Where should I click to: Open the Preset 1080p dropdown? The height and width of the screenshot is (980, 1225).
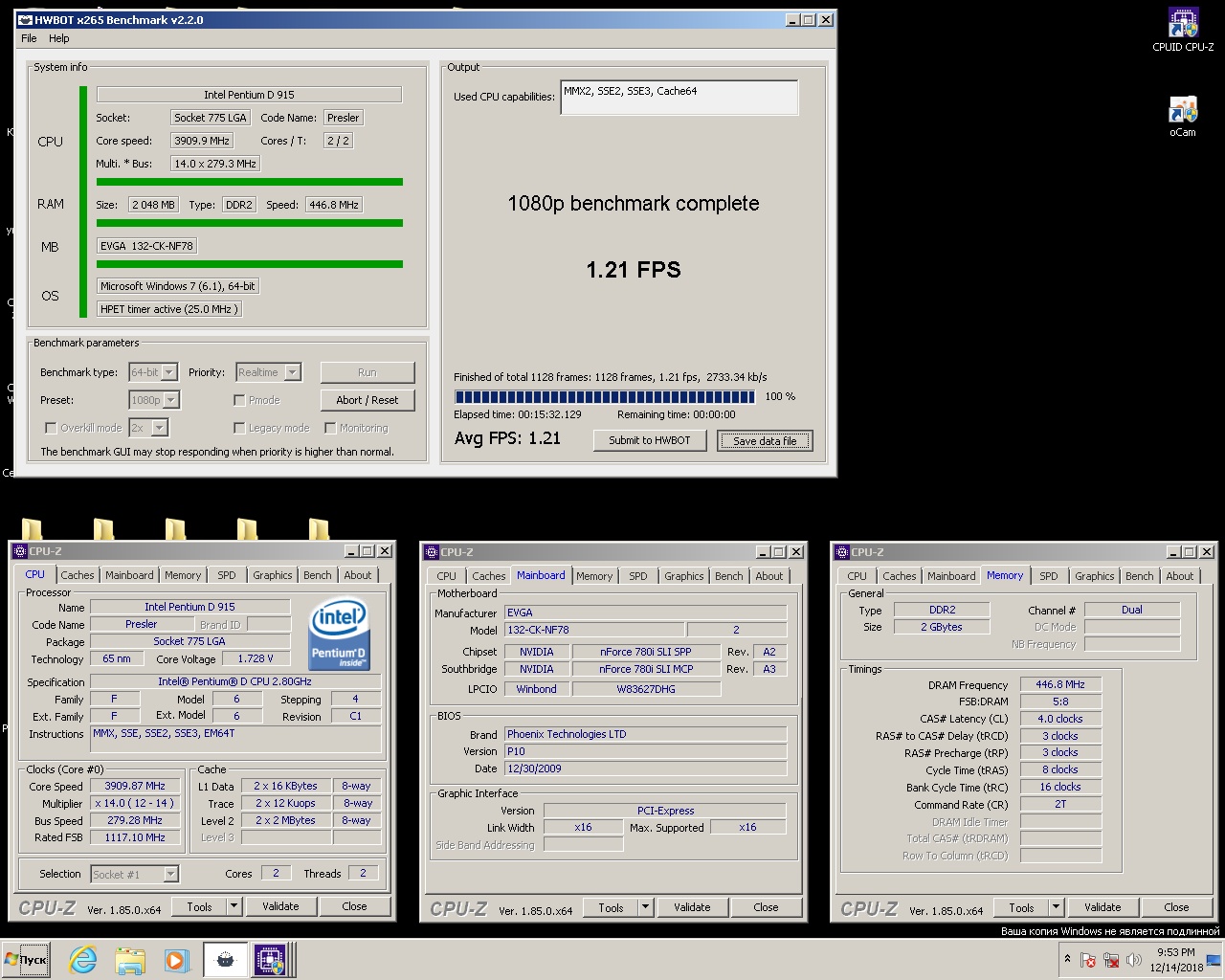point(171,400)
